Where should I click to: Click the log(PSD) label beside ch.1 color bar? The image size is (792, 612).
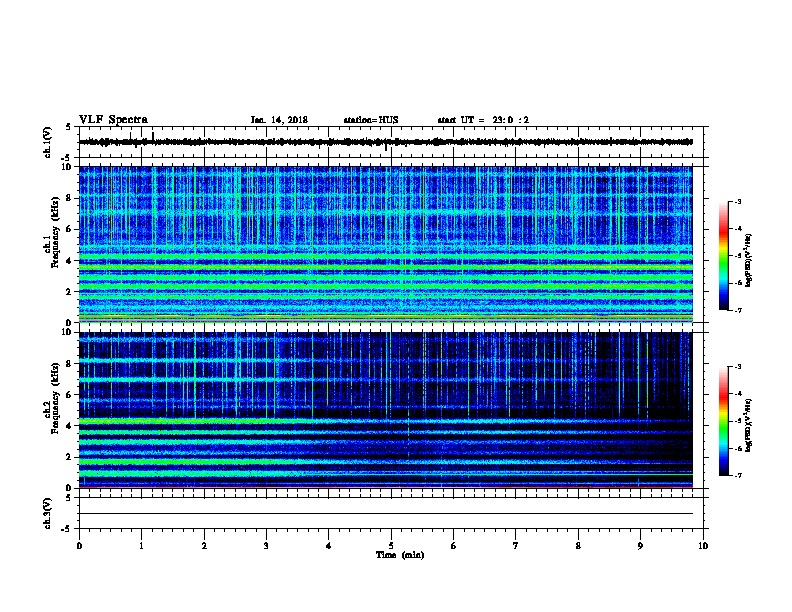(x=748, y=260)
